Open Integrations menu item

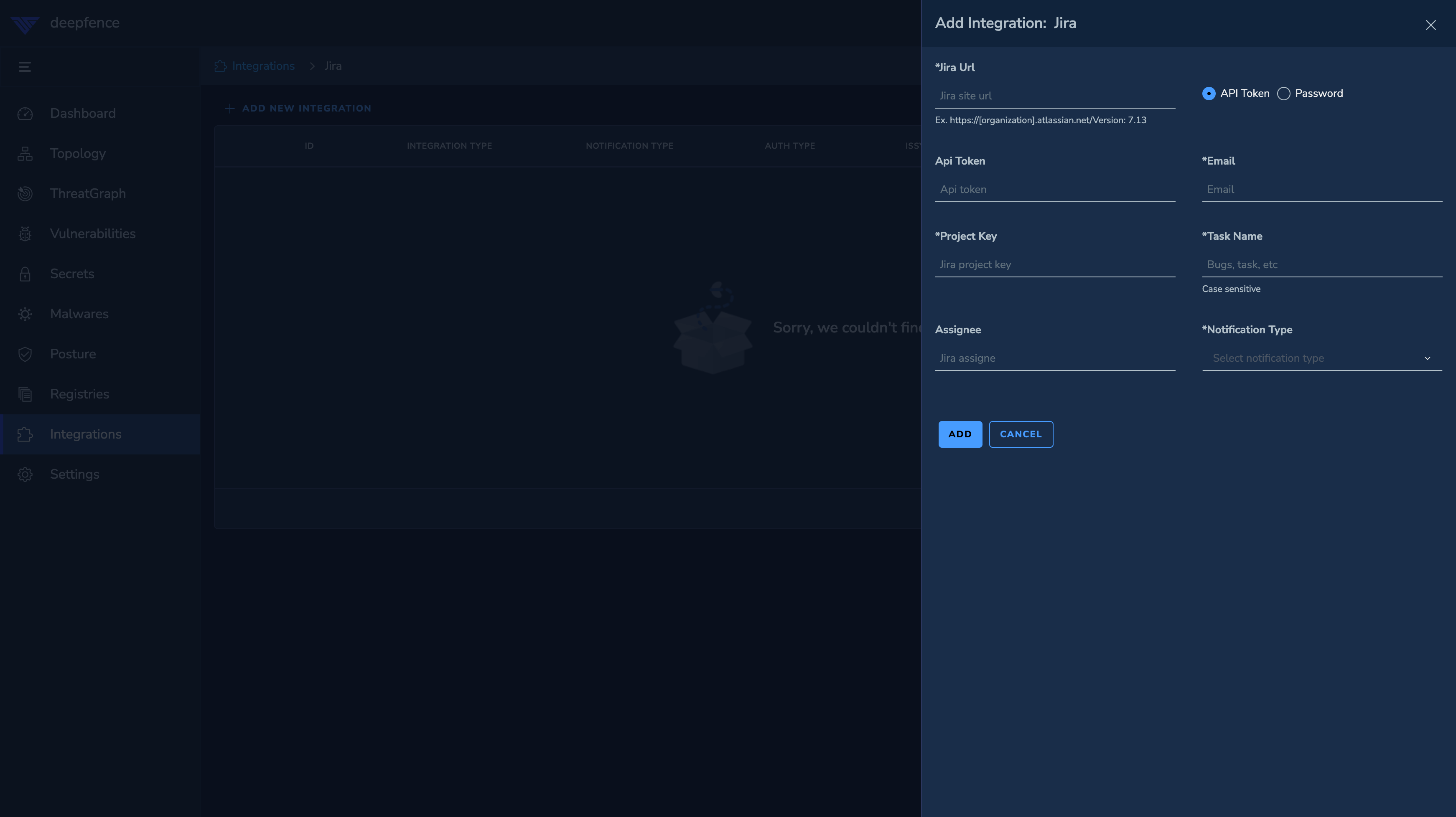[100, 434]
